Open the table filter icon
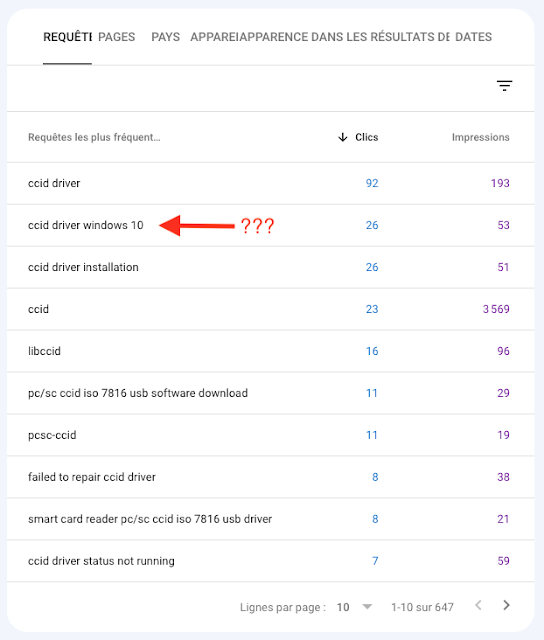The width and height of the screenshot is (544, 640). pyautogui.click(x=504, y=85)
